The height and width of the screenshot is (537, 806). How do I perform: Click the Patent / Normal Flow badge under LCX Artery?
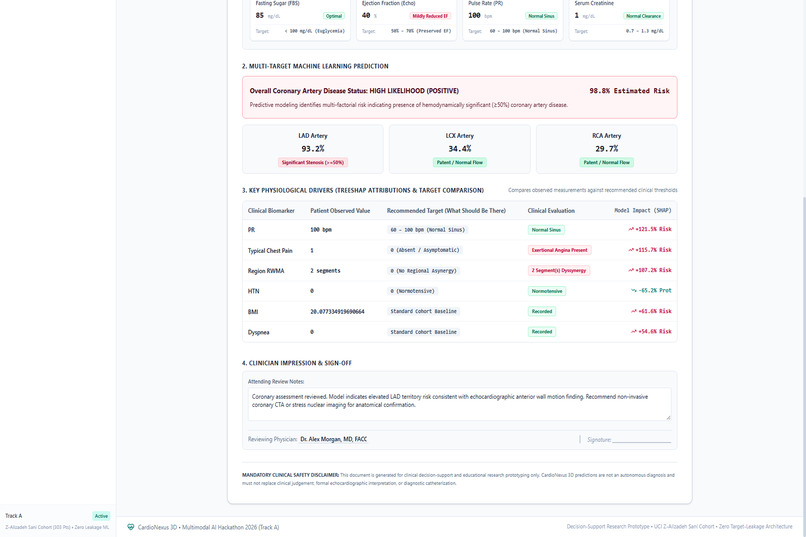[x=460, y=162]
